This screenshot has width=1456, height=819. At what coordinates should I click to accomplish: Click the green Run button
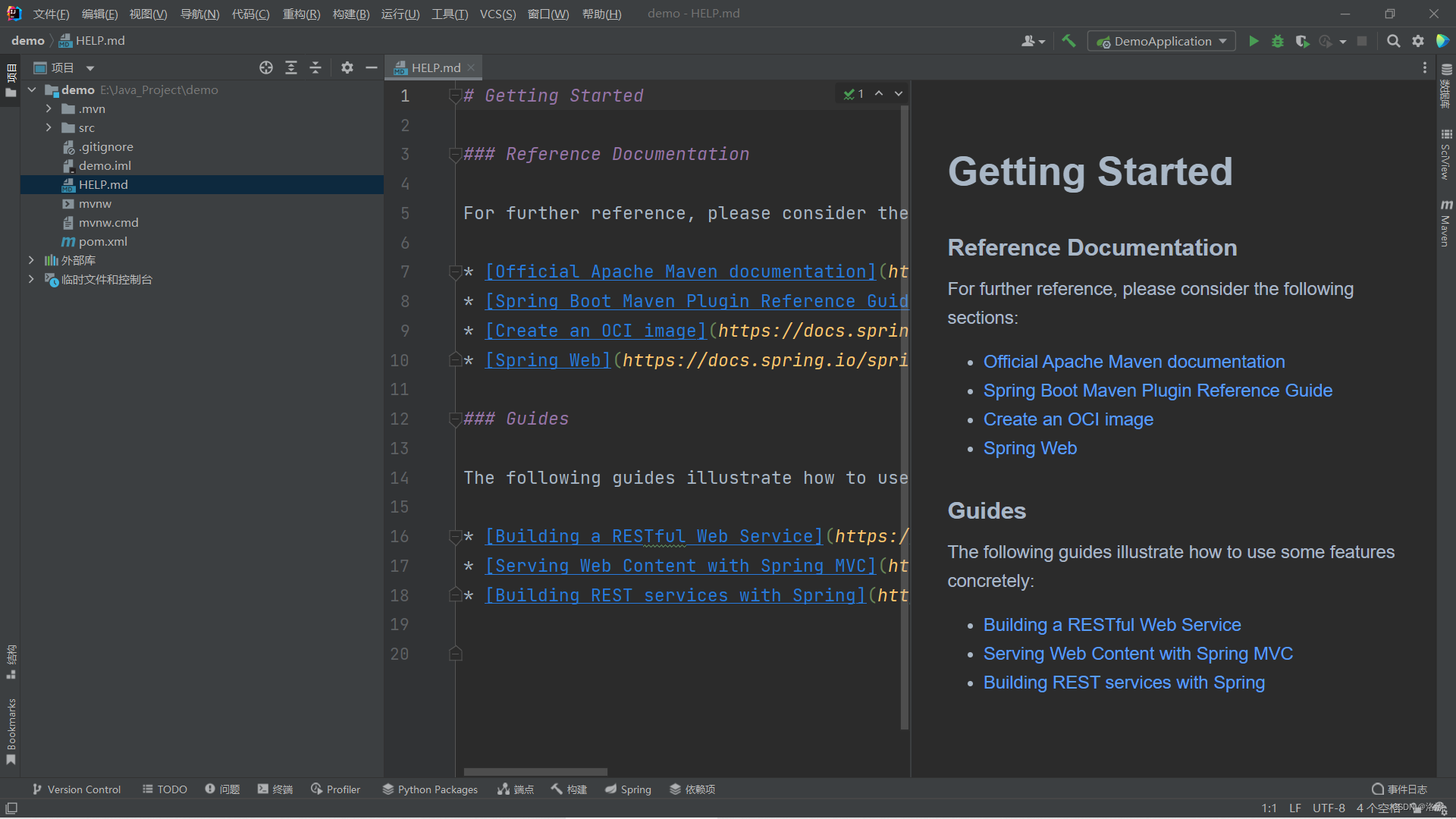[x=1254, y=41]
